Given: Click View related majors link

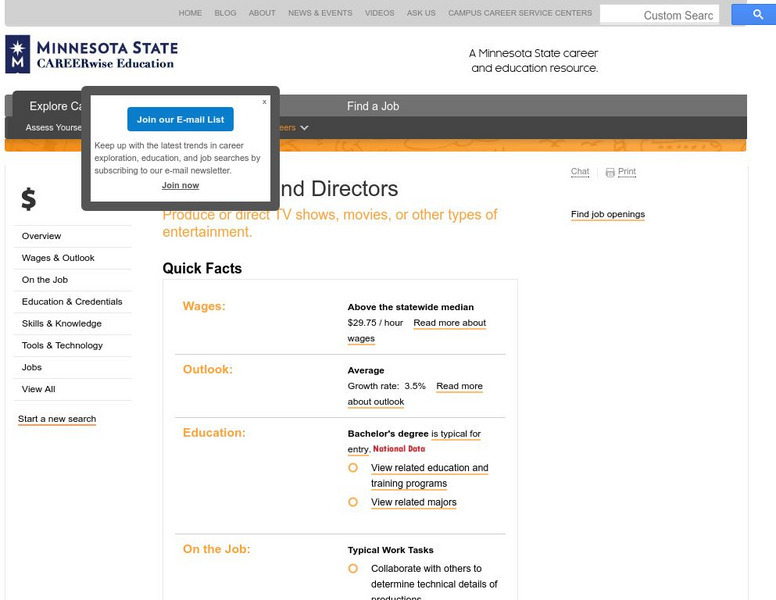Looking at the screenshot, I should click(414, 502).
